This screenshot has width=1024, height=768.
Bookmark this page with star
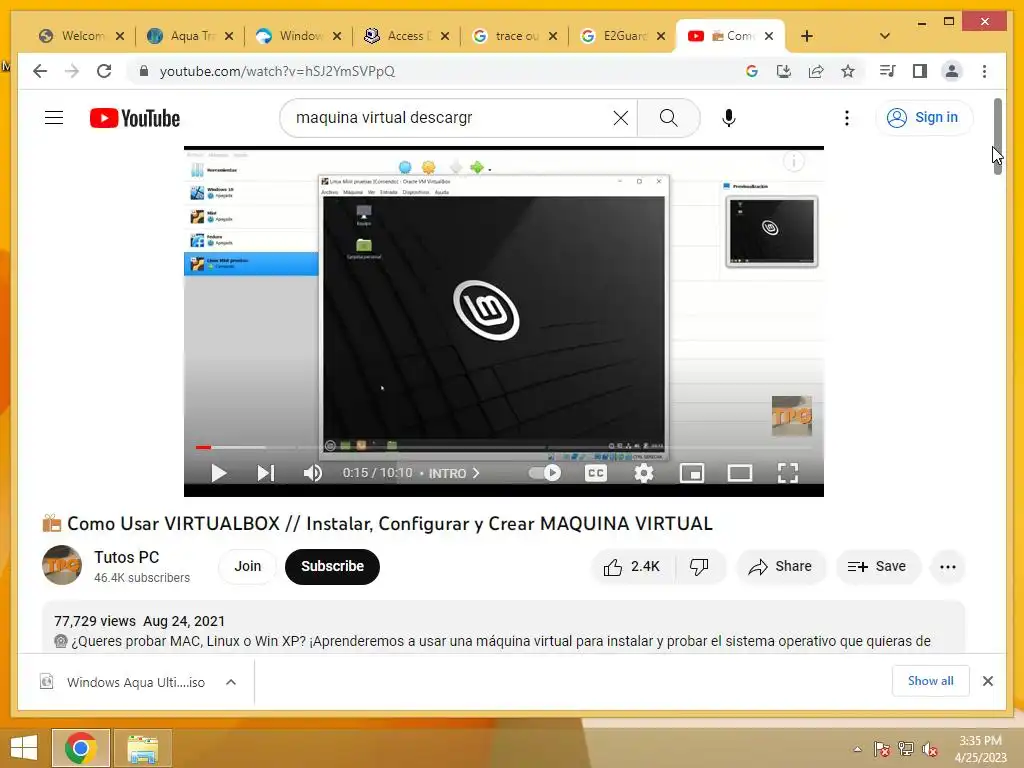coord(848,71)
